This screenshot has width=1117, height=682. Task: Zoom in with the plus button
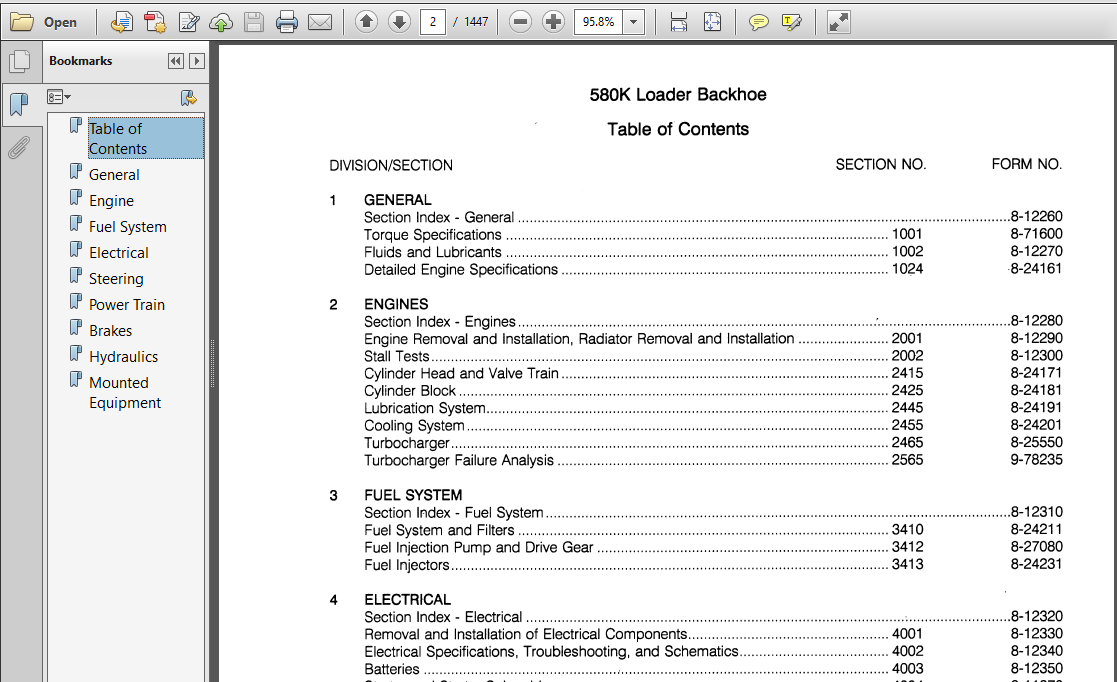coord(554,22)
